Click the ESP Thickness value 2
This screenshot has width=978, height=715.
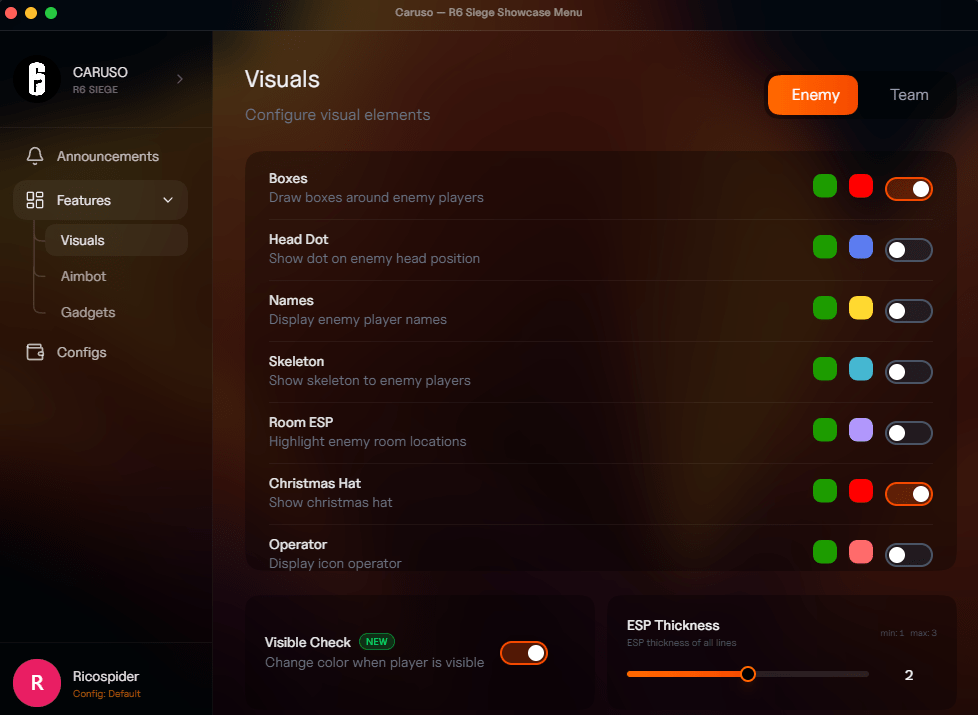click(909, 675)
